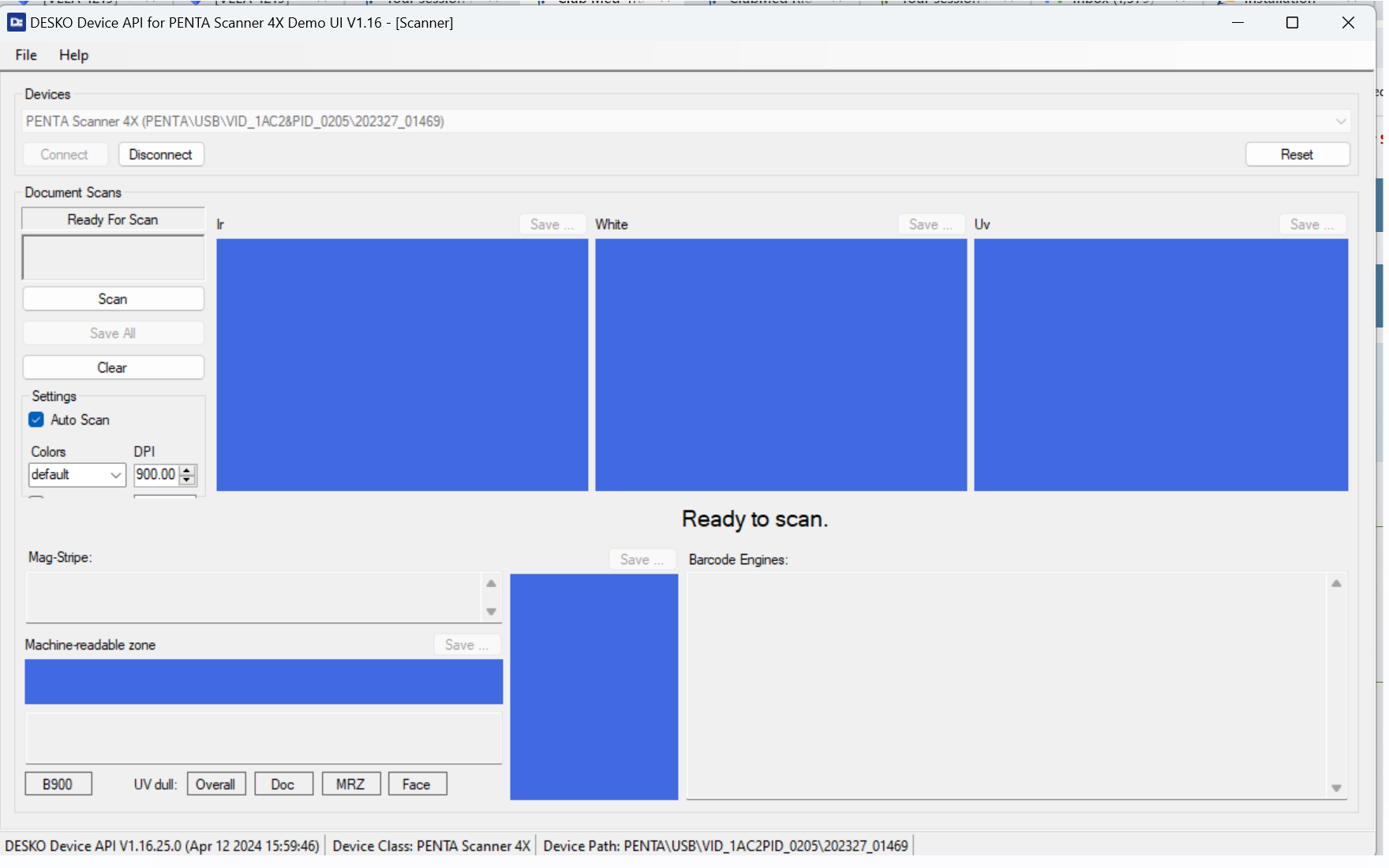Select UV dull Face button
1389x868 pixels.
point(417,784)
